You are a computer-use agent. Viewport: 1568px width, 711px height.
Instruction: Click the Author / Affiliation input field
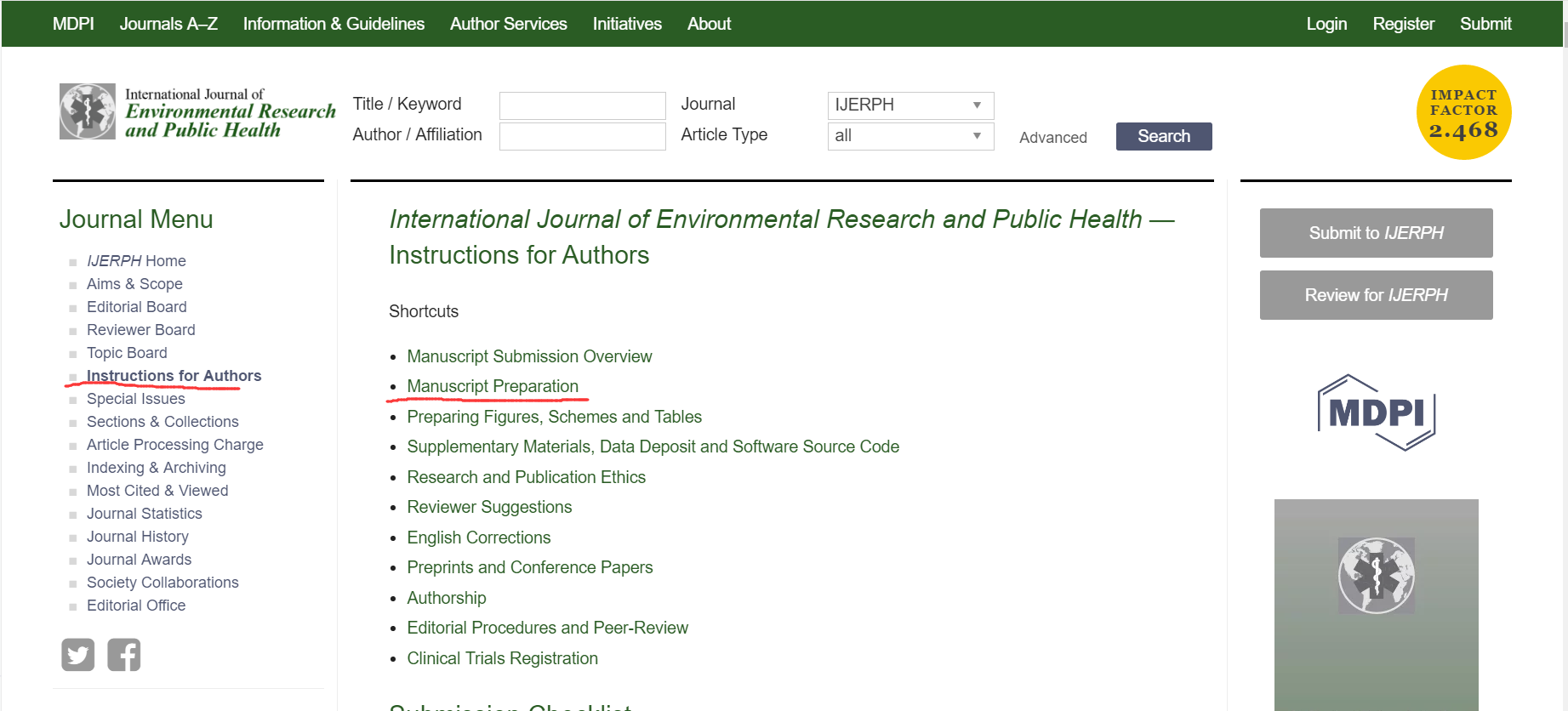pos(583,136)
